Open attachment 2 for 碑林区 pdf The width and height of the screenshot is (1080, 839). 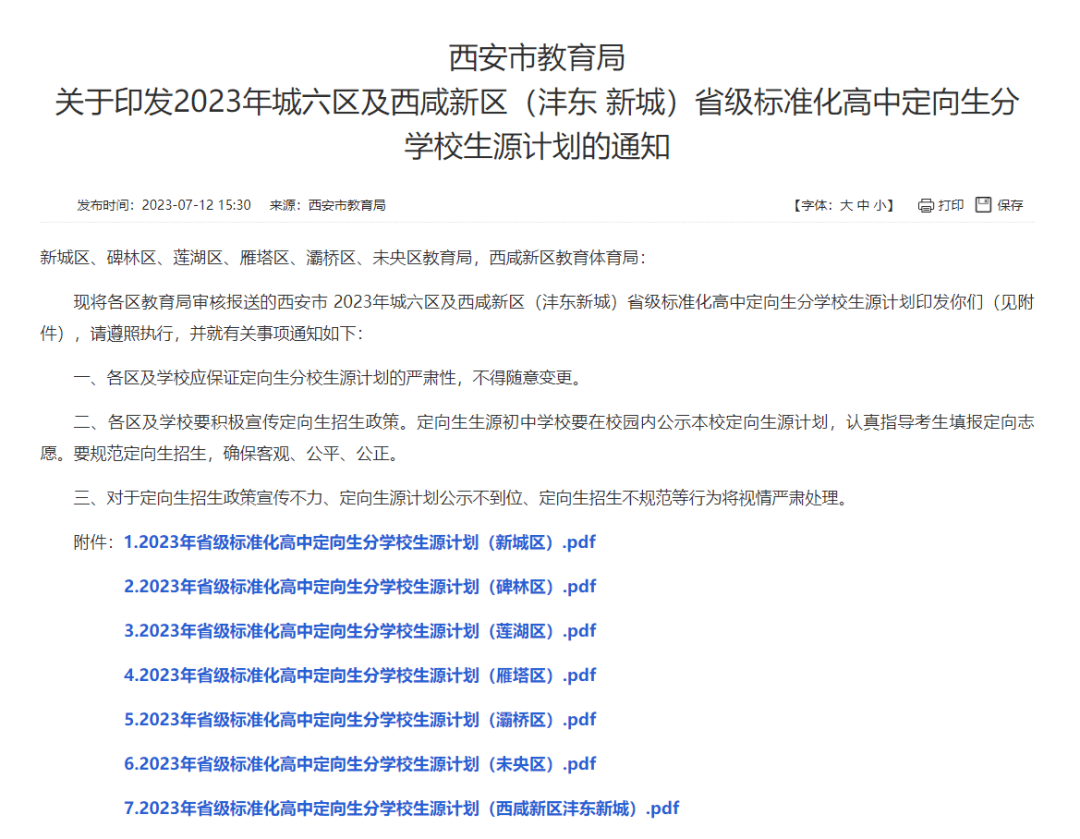tap(360, 586)
